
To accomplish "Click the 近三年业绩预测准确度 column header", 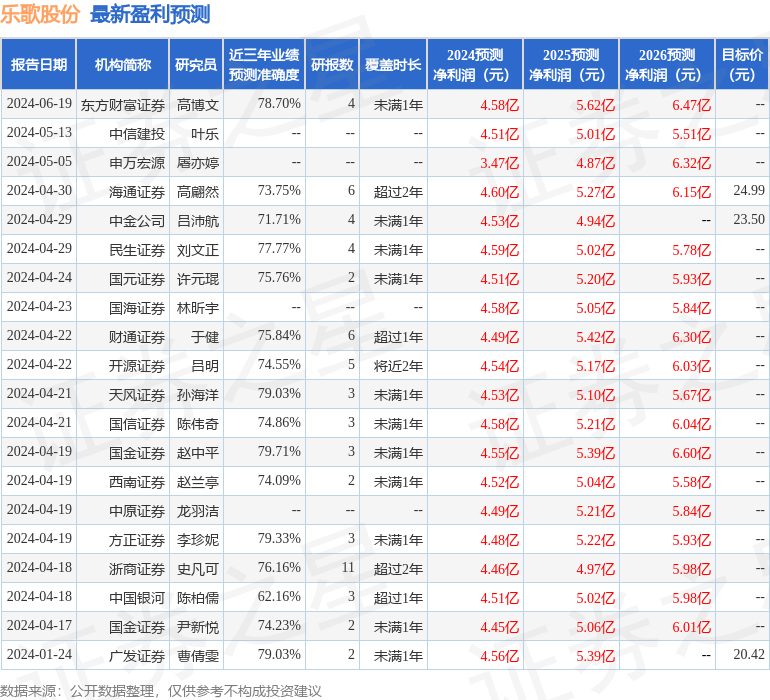I will 264,64.
